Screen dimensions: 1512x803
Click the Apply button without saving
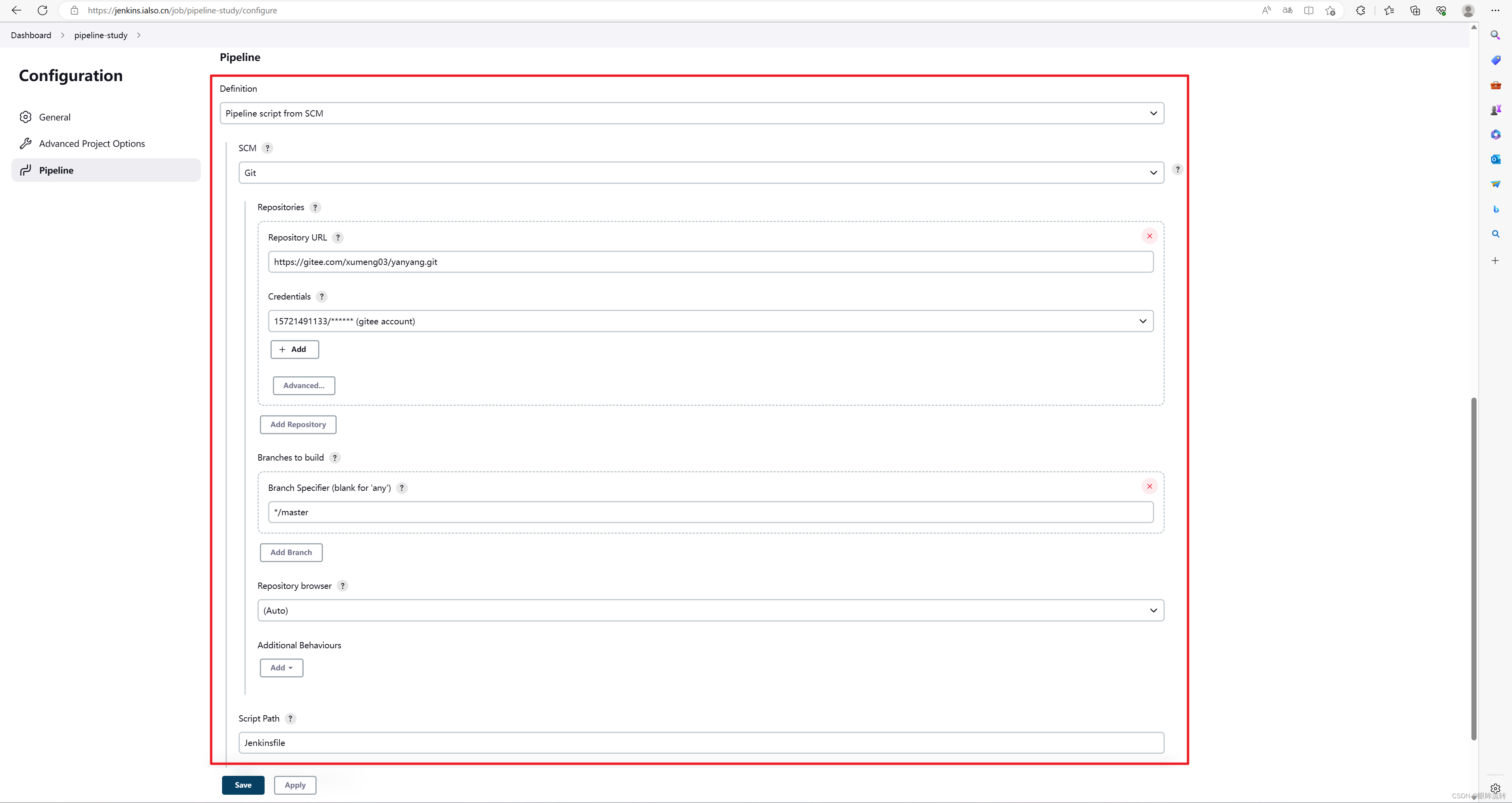295,785
